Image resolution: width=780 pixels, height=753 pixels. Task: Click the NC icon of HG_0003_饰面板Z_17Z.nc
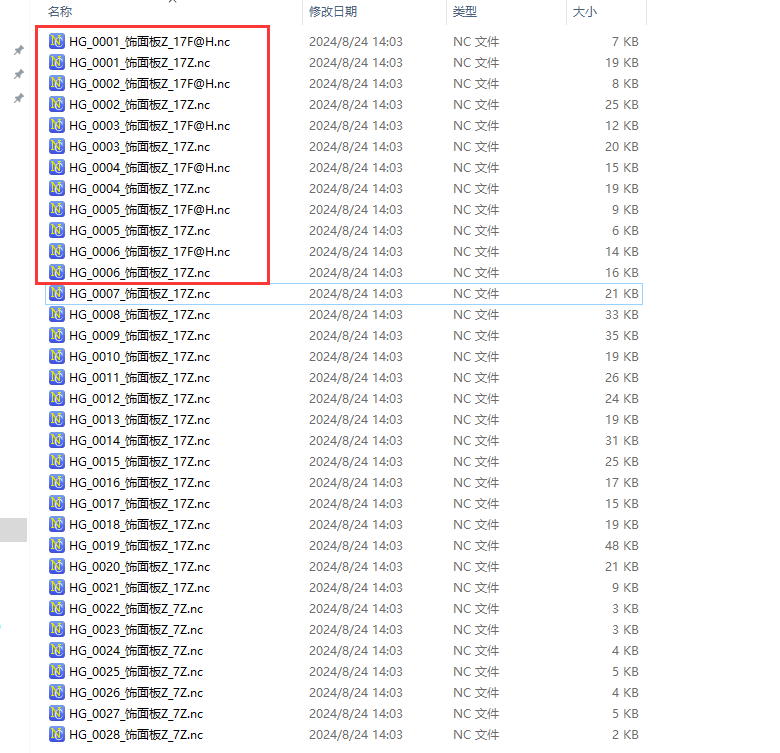57,146
